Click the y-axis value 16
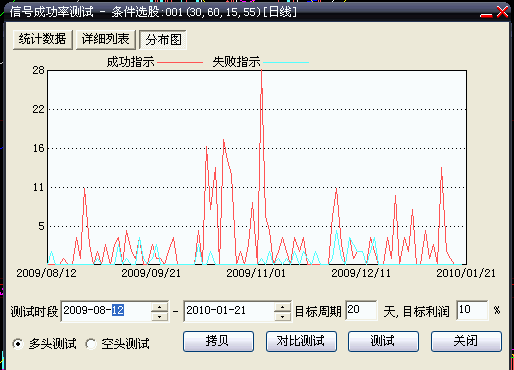 38,148
